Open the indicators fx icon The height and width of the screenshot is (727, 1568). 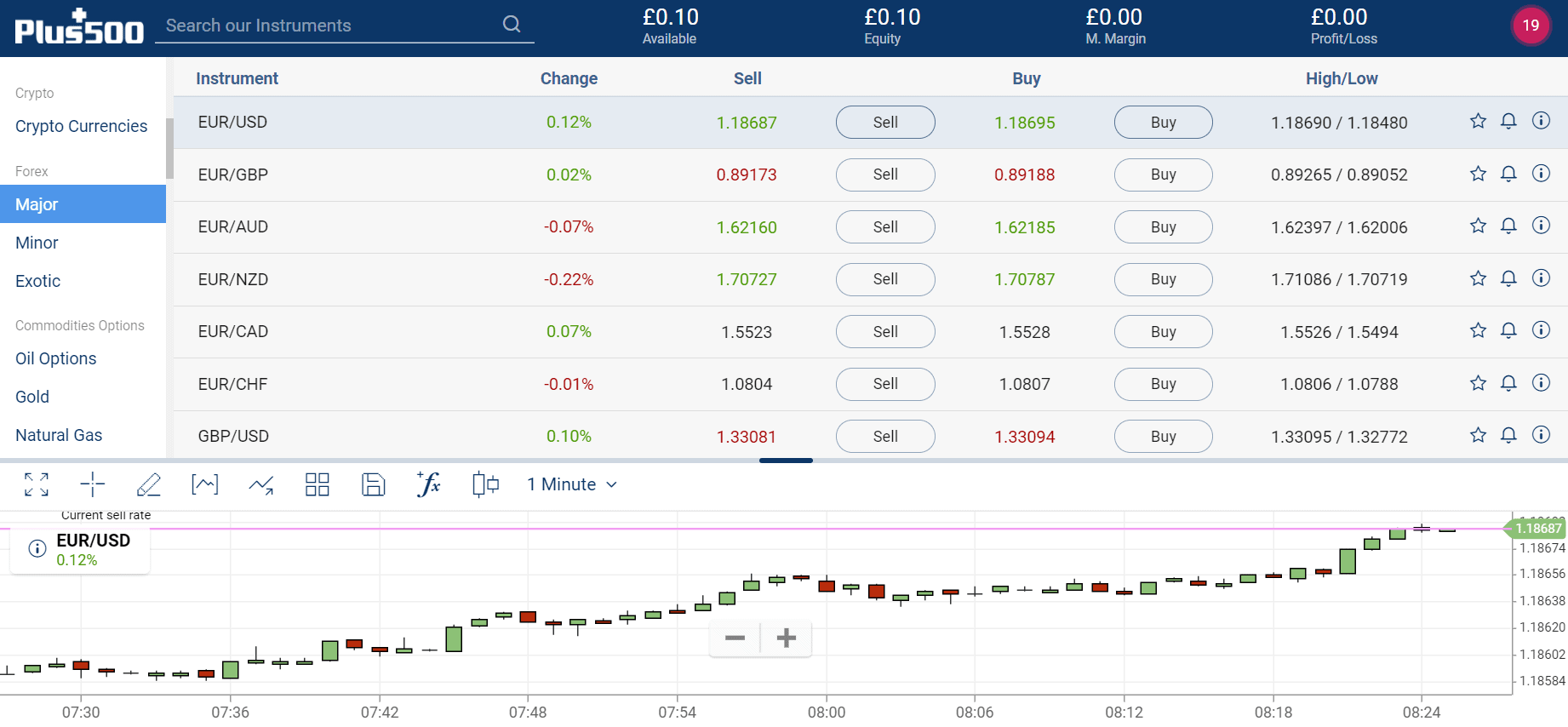429,484
